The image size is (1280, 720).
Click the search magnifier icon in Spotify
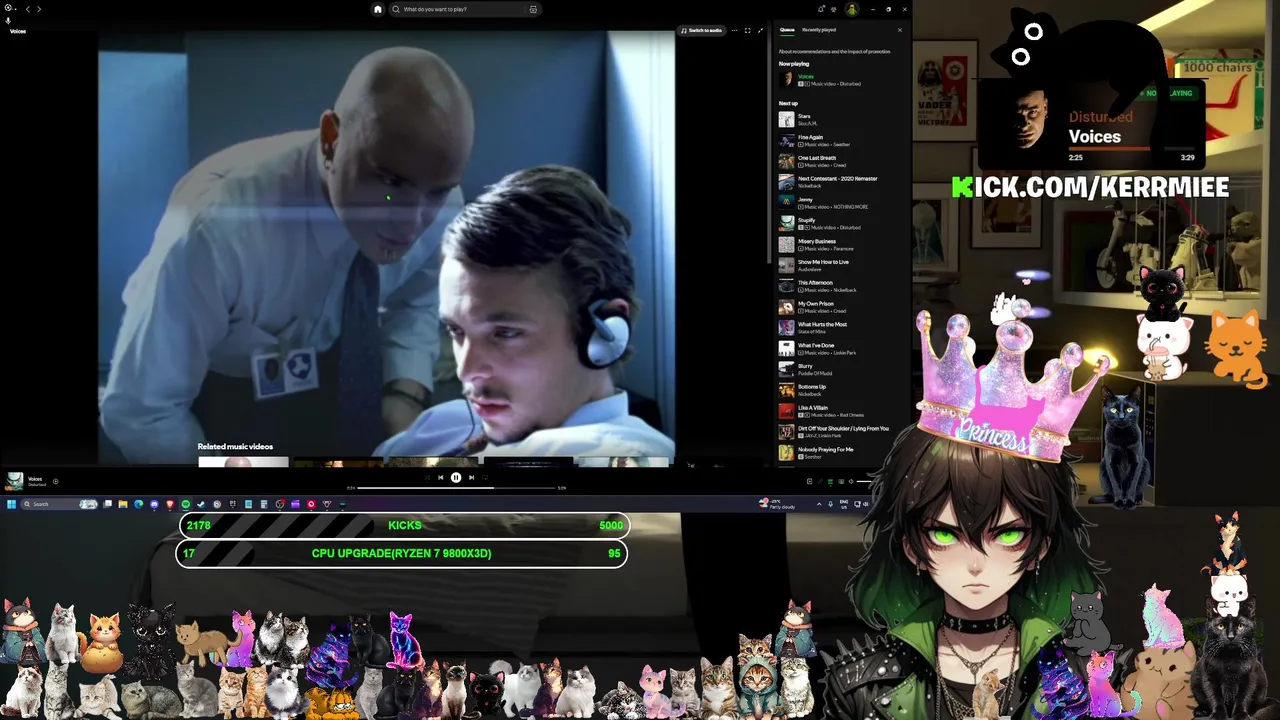(x=396, y=9)
